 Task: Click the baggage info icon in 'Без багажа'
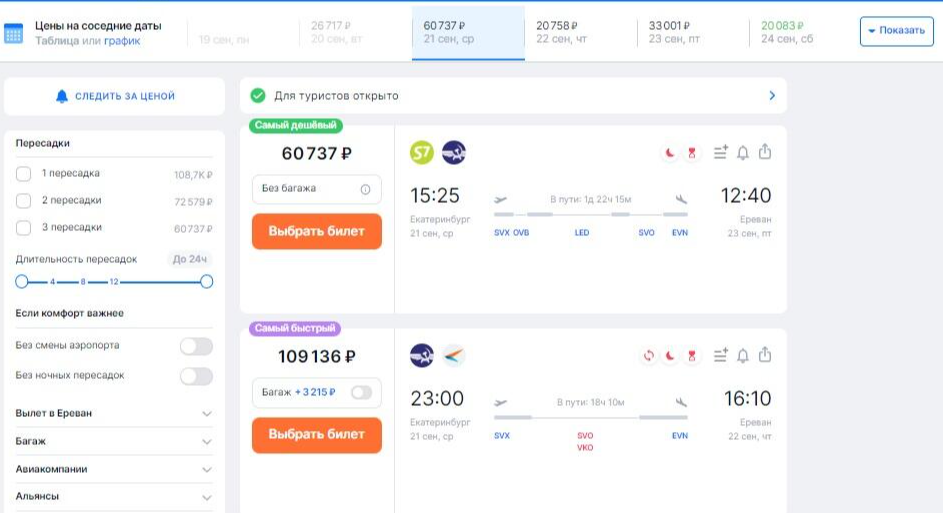pyautogui.click(x=365, y=189)
